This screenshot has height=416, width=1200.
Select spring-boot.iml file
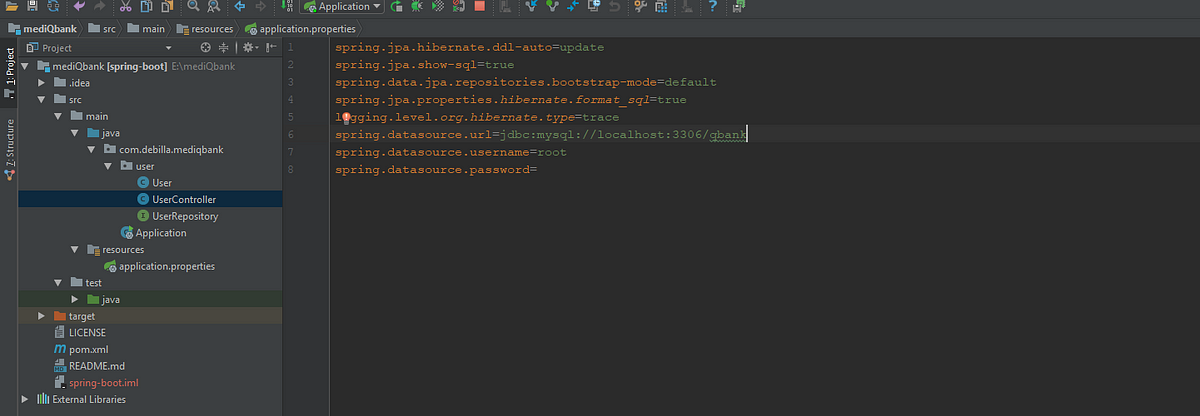pyautogui.click(x=95, y=382)
